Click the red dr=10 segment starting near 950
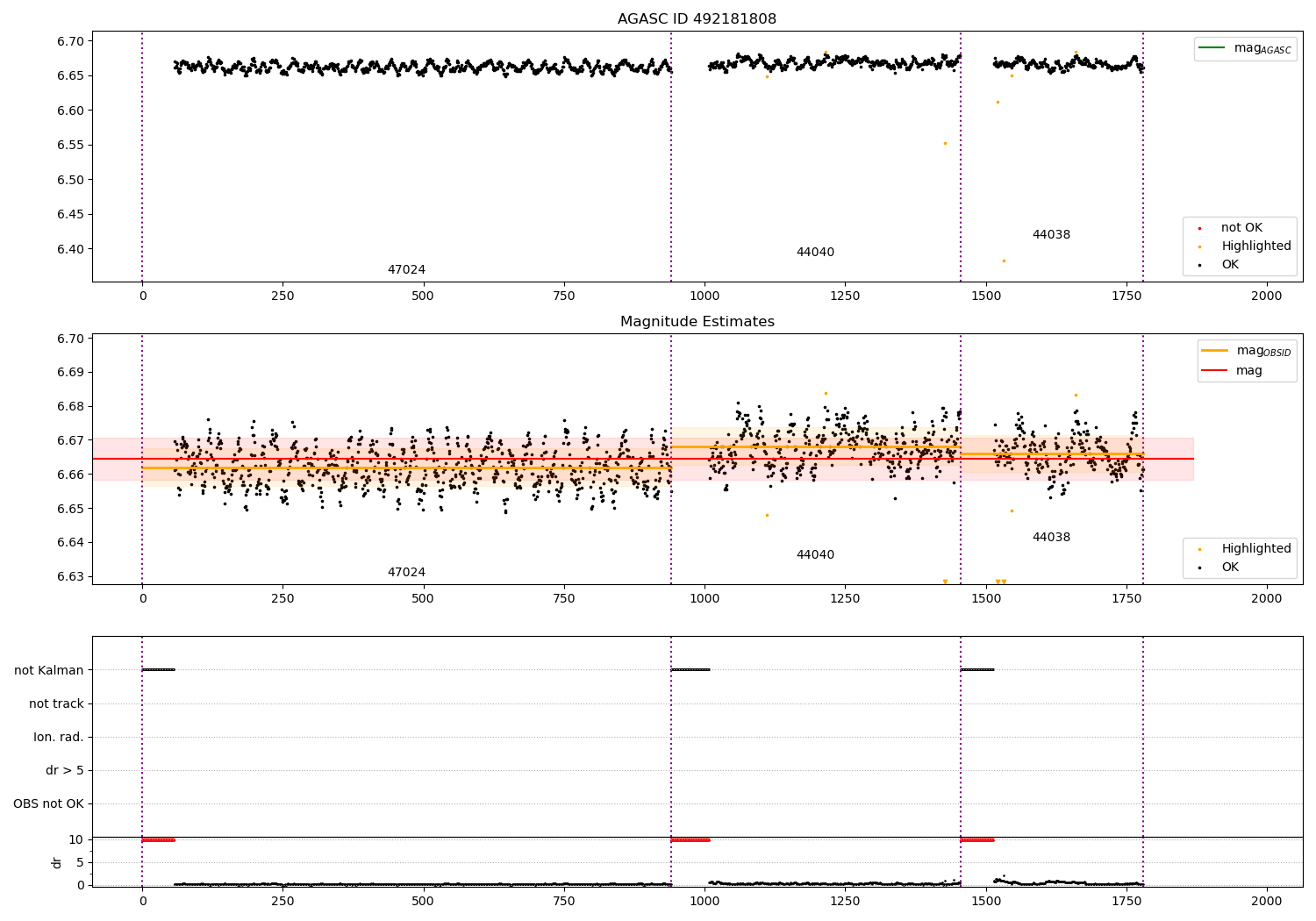1316x921 pixels. 690,839
